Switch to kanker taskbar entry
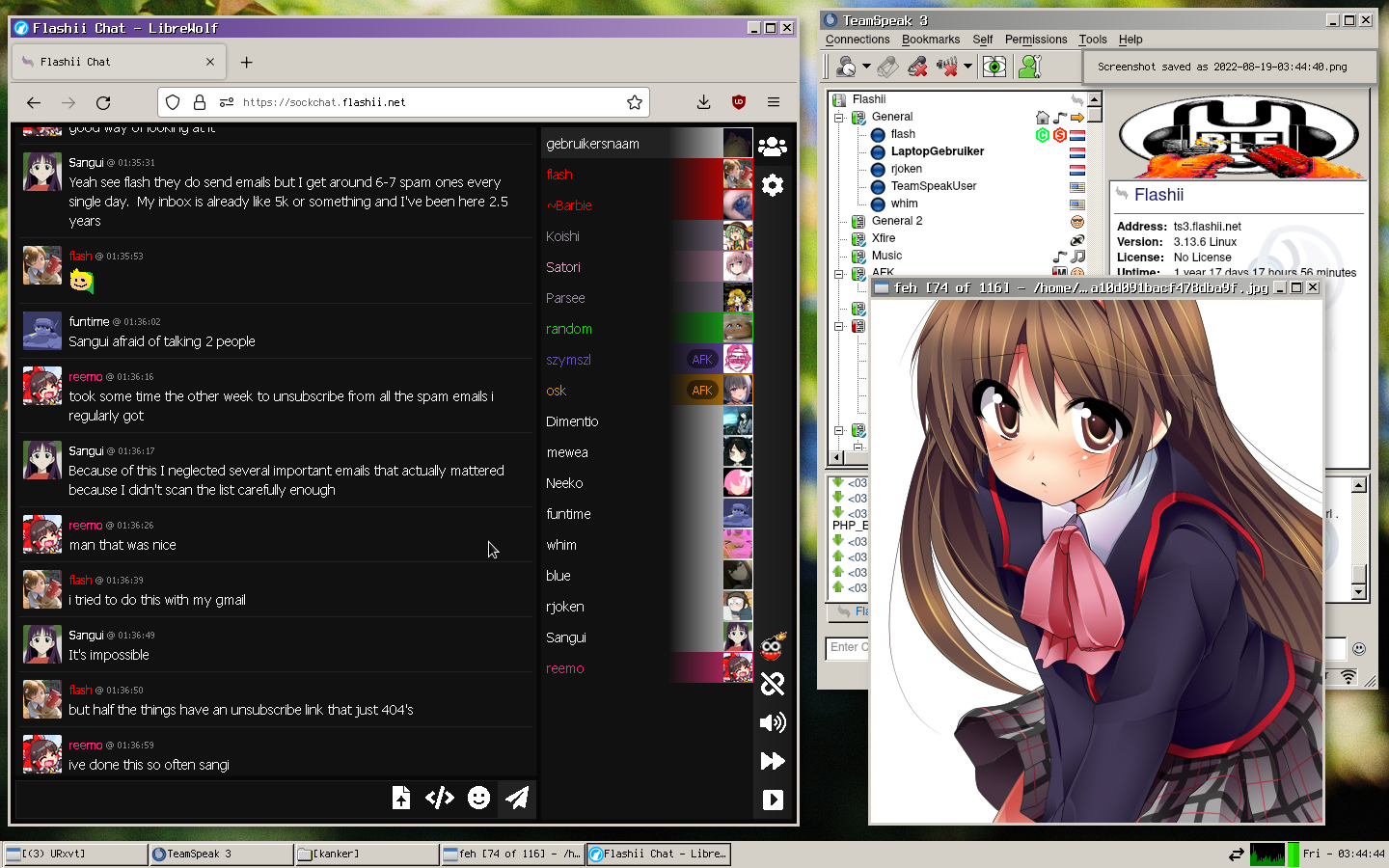 pyautogui.click(x=367, y=854)
